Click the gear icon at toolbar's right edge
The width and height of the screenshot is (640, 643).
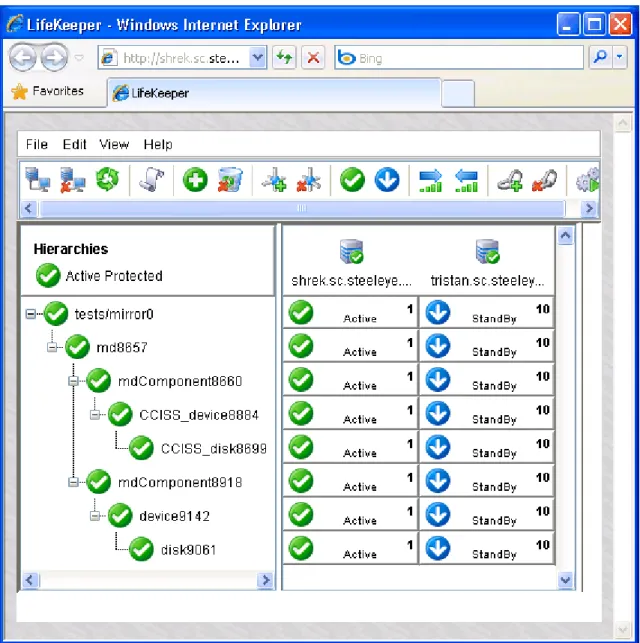(588, 180)
